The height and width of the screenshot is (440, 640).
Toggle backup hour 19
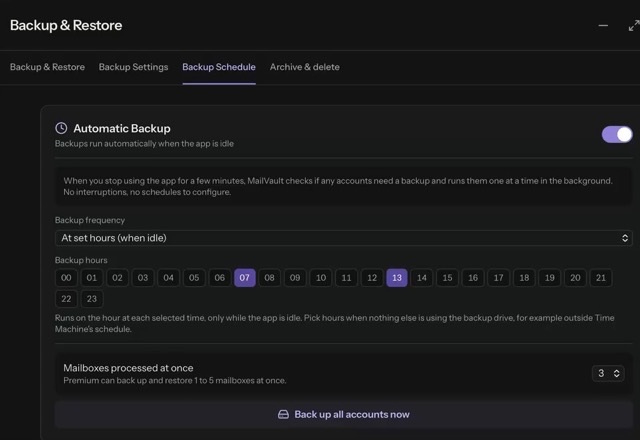point(550,278)
